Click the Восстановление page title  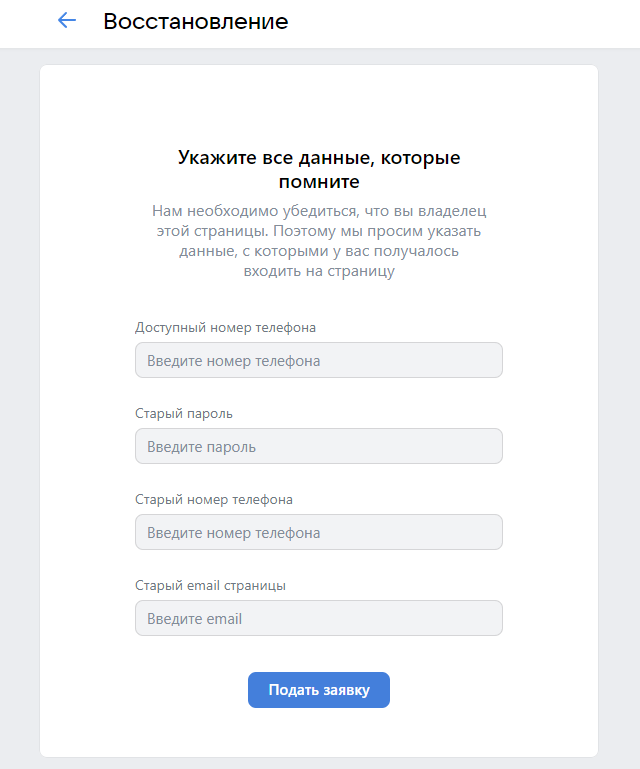click(x=195, y=21)
